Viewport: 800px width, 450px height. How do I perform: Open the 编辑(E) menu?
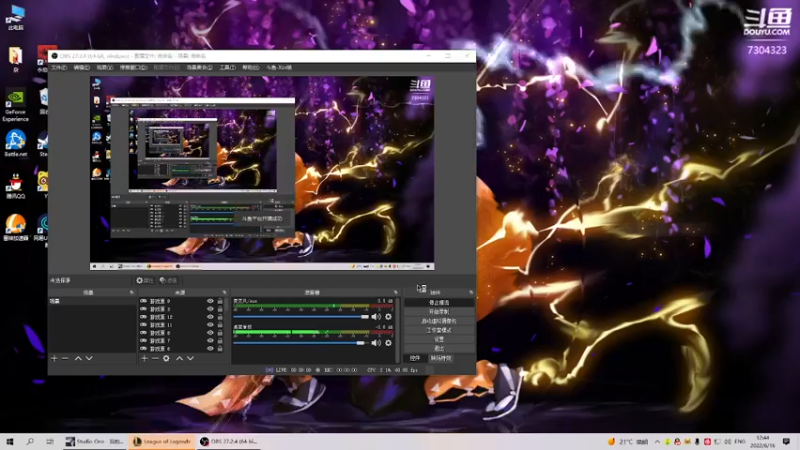[x=82, y=67]
